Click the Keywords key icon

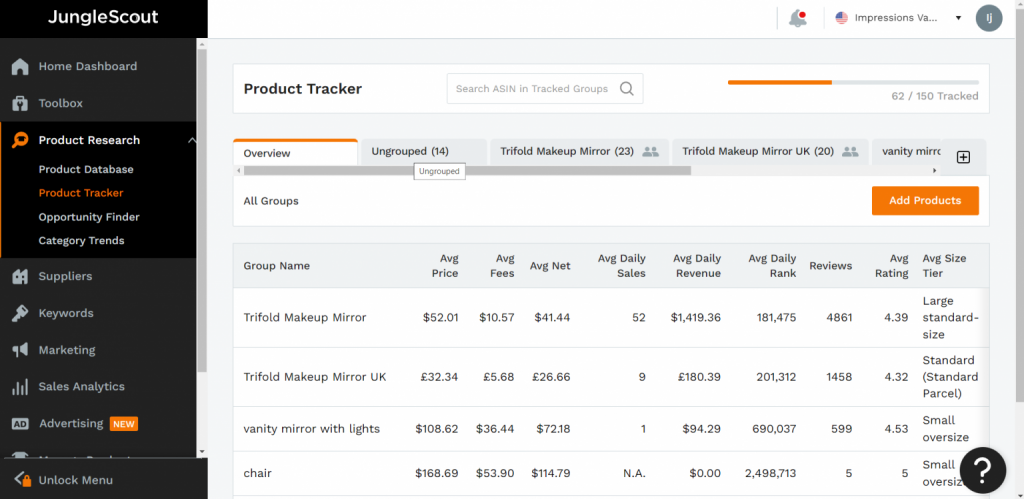click(x=20, y=314)
